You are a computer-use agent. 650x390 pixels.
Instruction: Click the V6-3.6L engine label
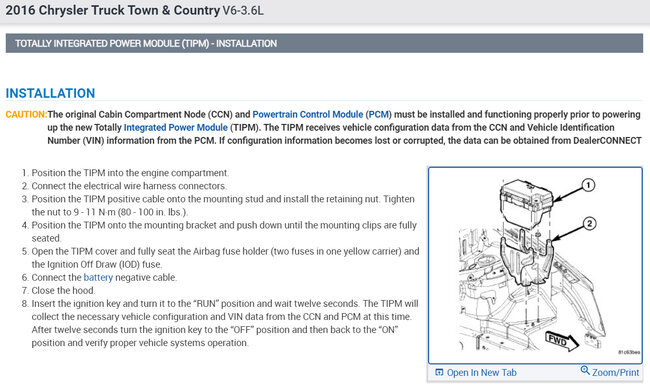pos(243,10)
